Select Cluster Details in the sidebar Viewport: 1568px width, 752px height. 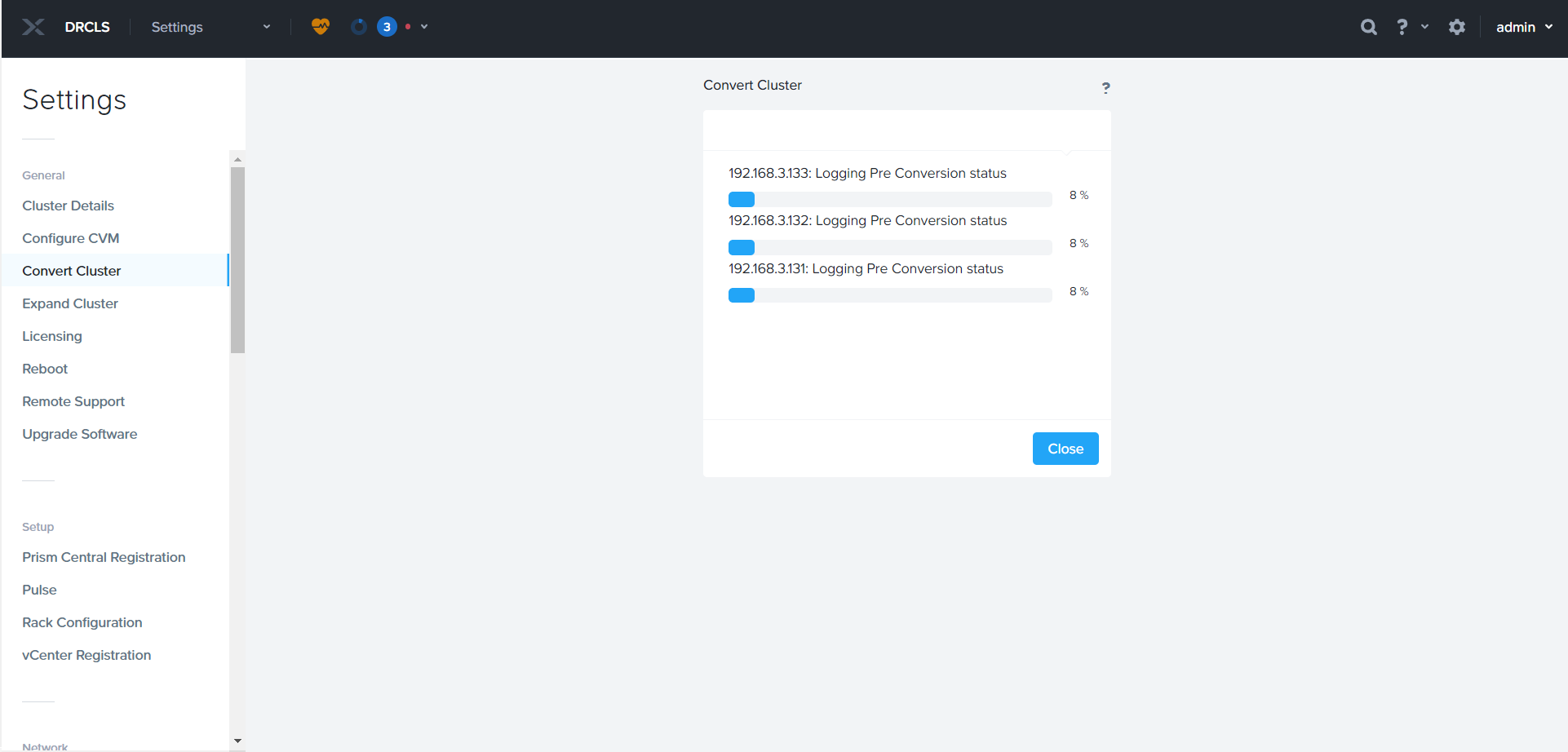(69, 206)
